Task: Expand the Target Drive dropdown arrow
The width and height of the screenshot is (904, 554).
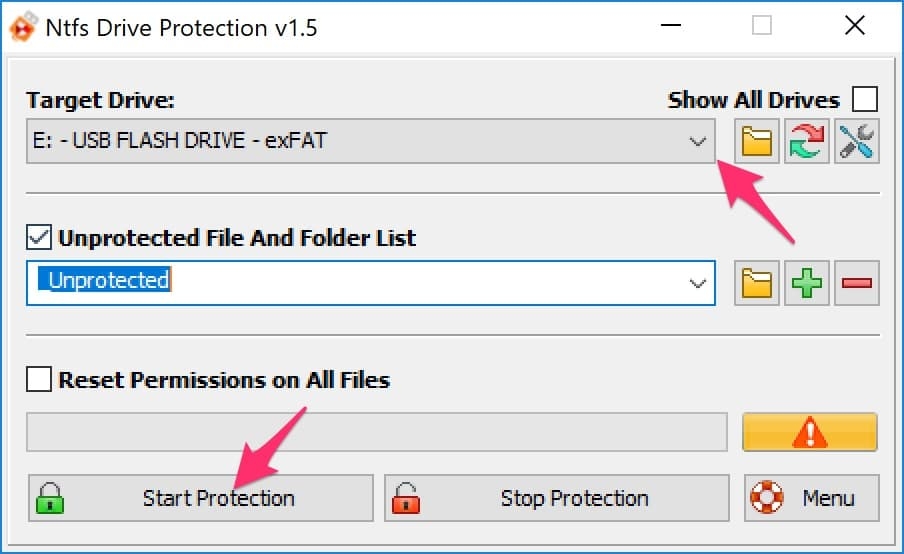Action: (x=698, y=141)
